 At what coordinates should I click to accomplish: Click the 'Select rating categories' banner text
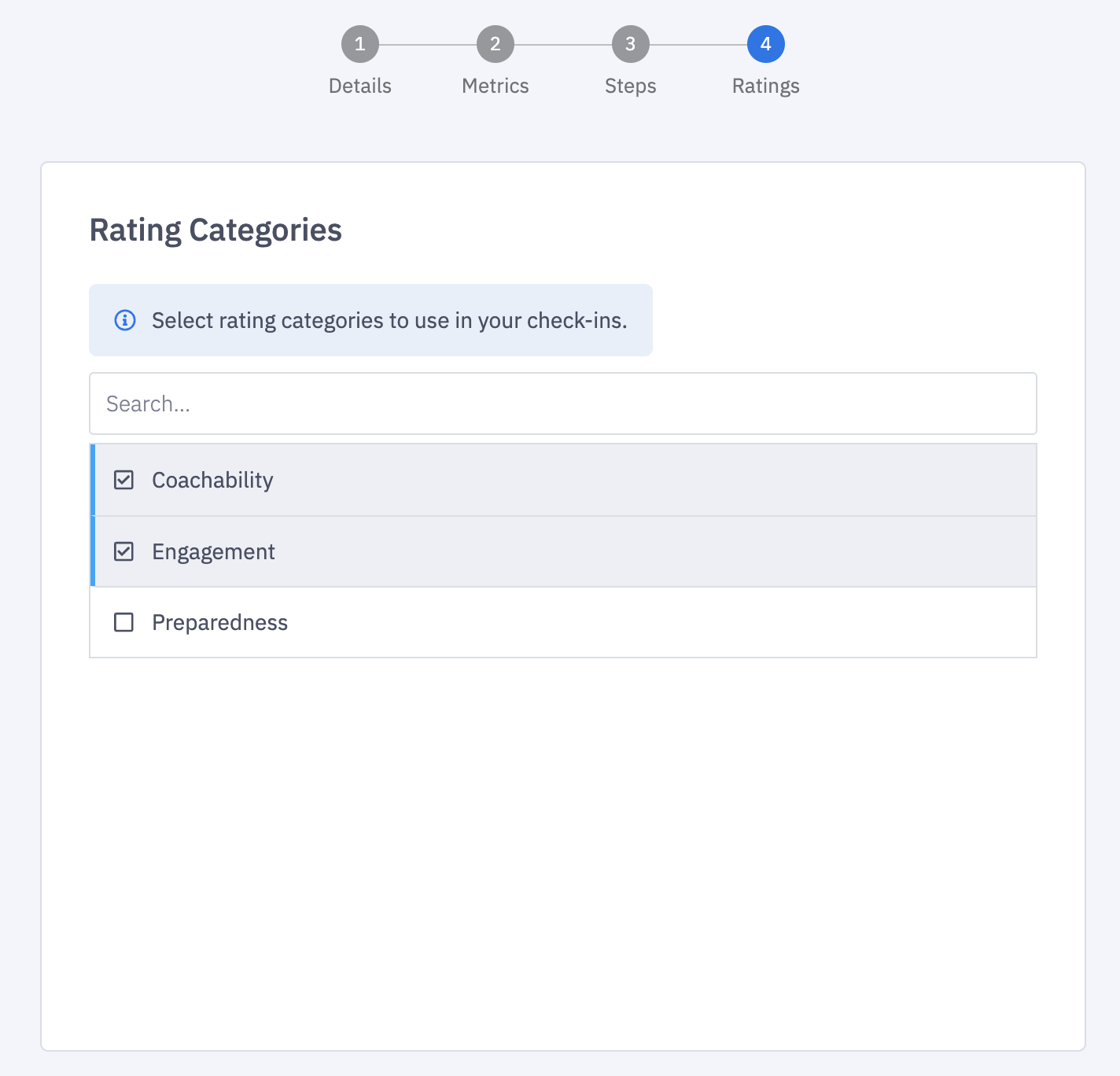[389, 320]
